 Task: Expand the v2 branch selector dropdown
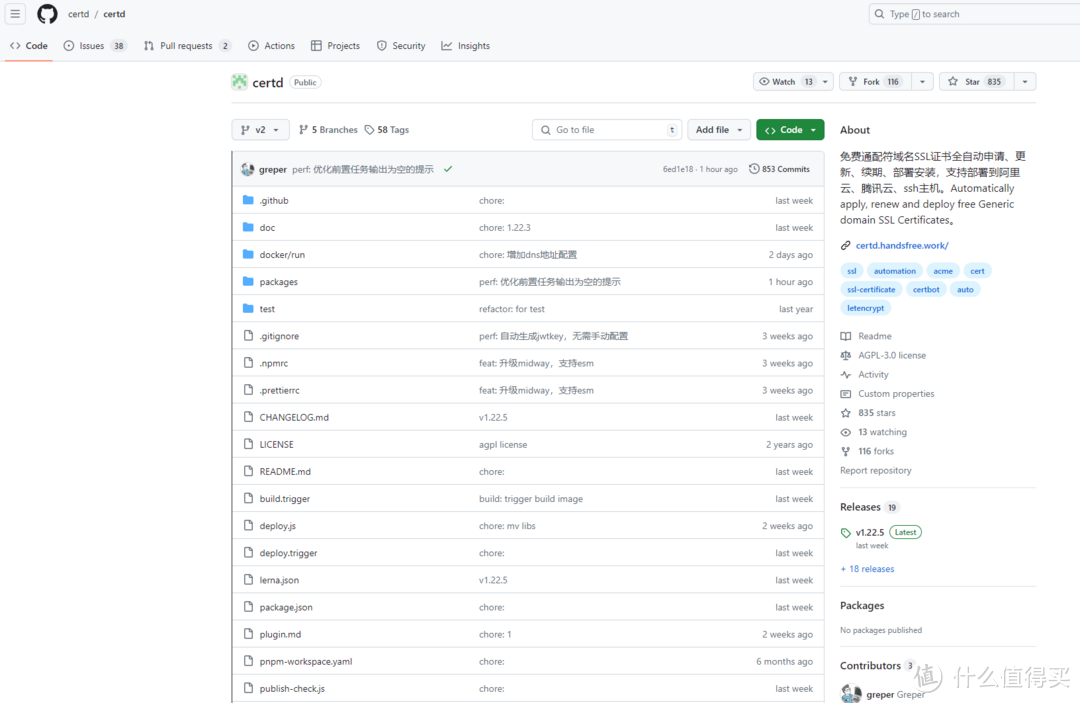pyautogui.click(x=260, y=130)
